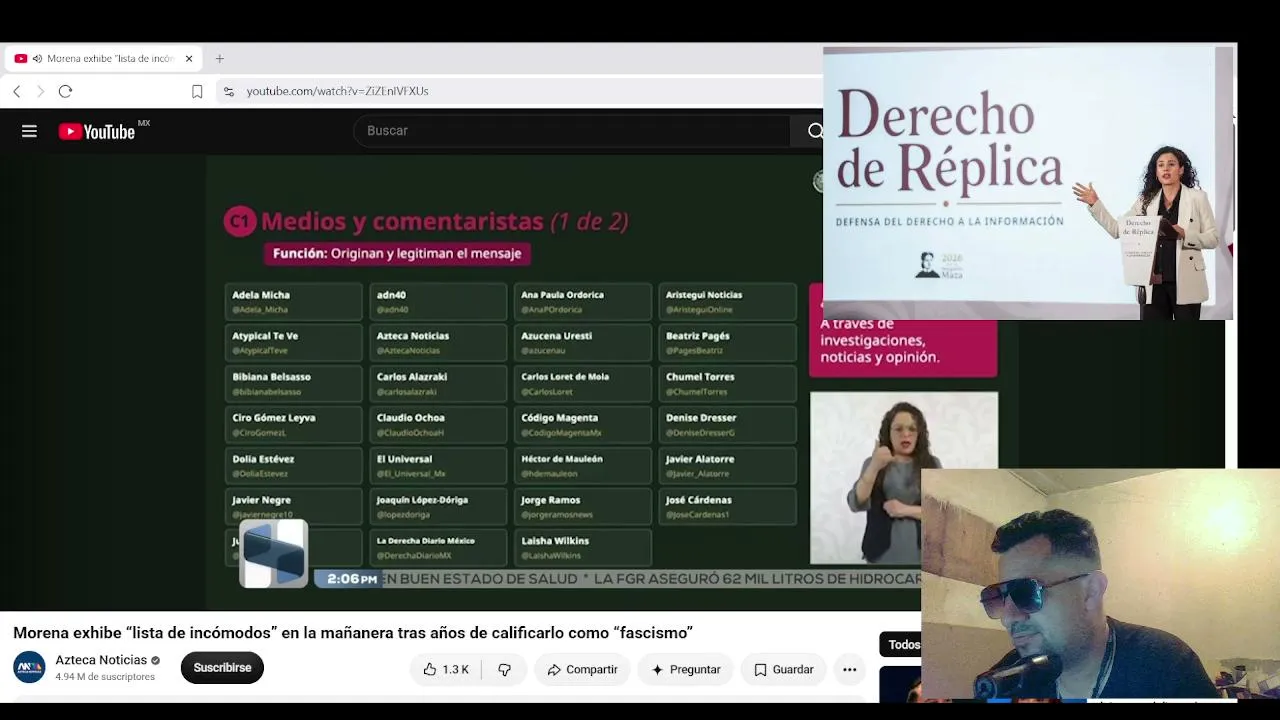Click the "Dolia Estévez" name in the video
Viewport: 1280px width, 720px height.
coord(263,459)
